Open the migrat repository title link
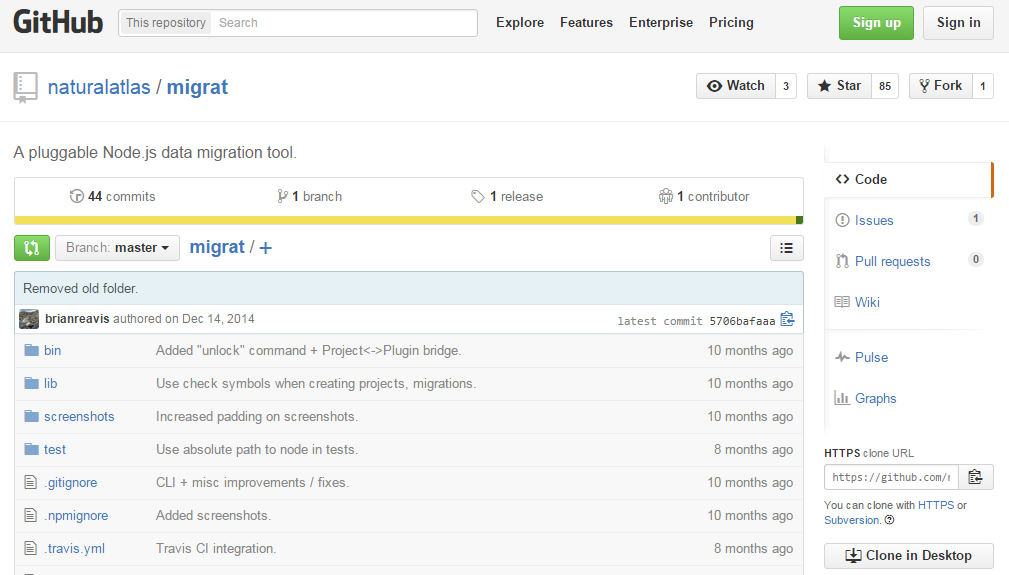This screenshot has width=1009, height=575. coord(197,87)
